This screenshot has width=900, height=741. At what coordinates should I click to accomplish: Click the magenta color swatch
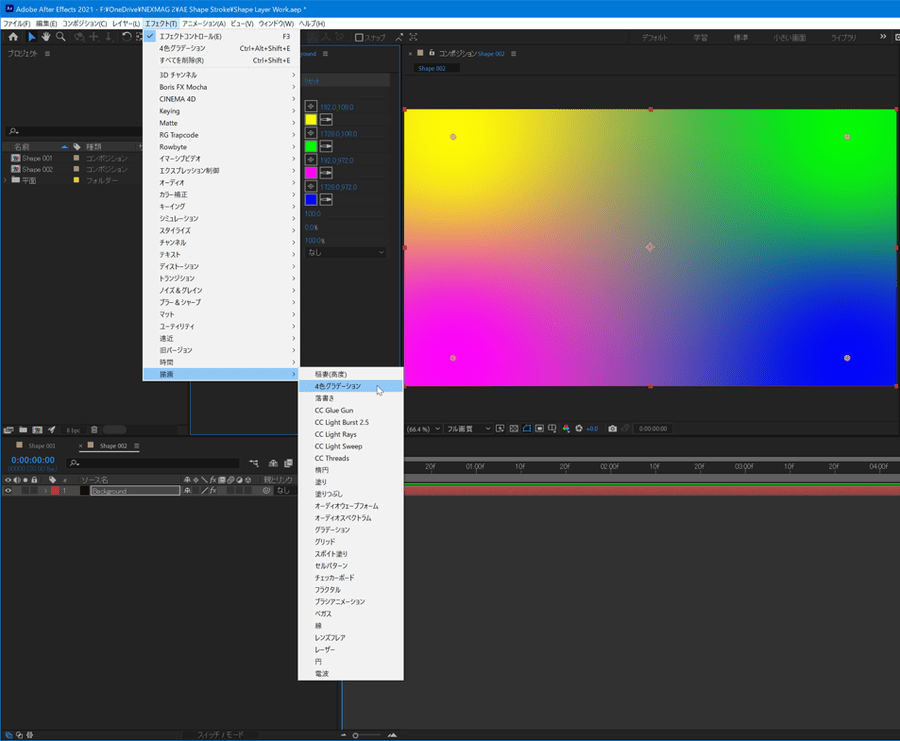click(310, 173)
